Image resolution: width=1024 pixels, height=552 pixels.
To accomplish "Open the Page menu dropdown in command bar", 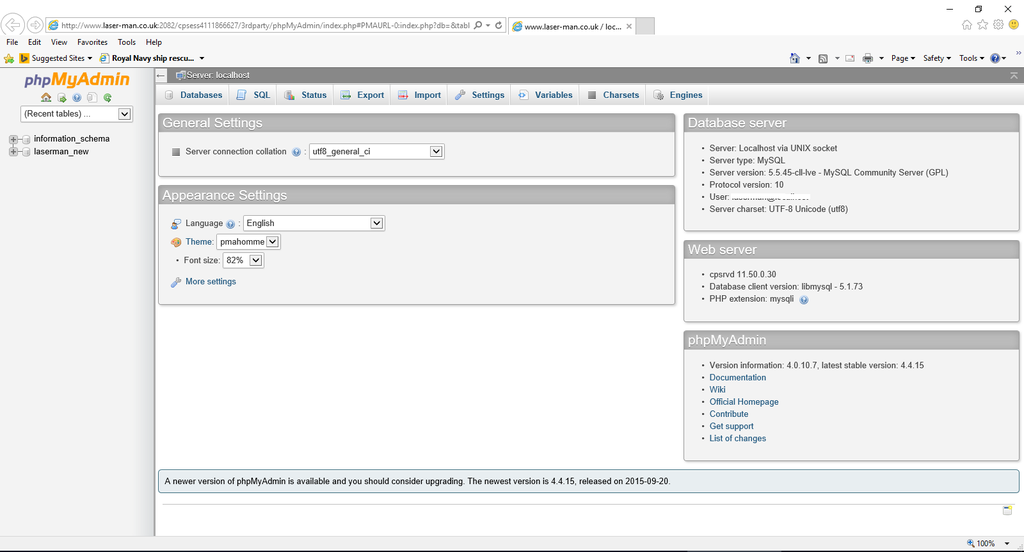I will click(903, 58).
